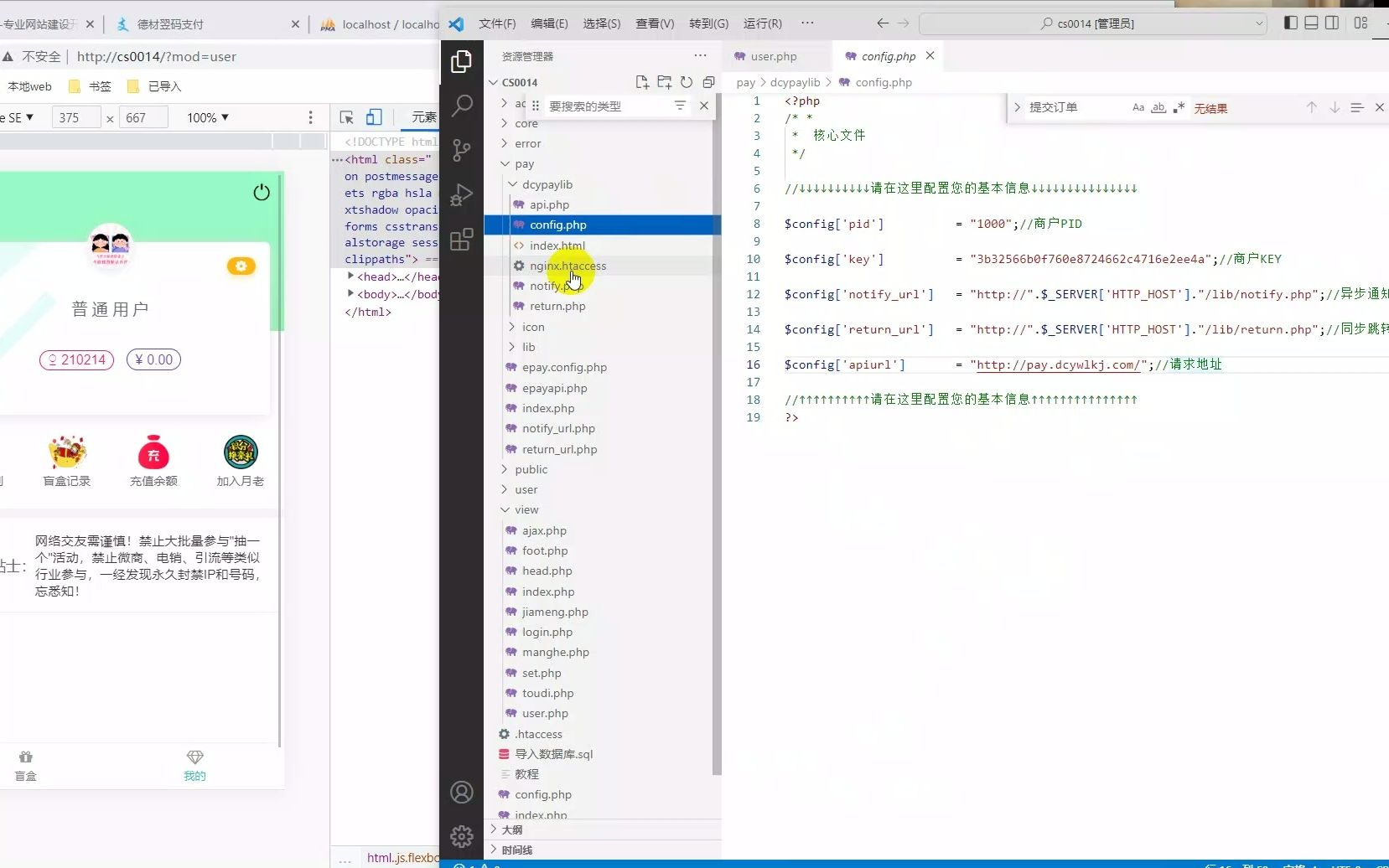Open the Accounts menu icon
Image resolution: width=1389 pixels, height=868 pixels.
tap(461, 792)
